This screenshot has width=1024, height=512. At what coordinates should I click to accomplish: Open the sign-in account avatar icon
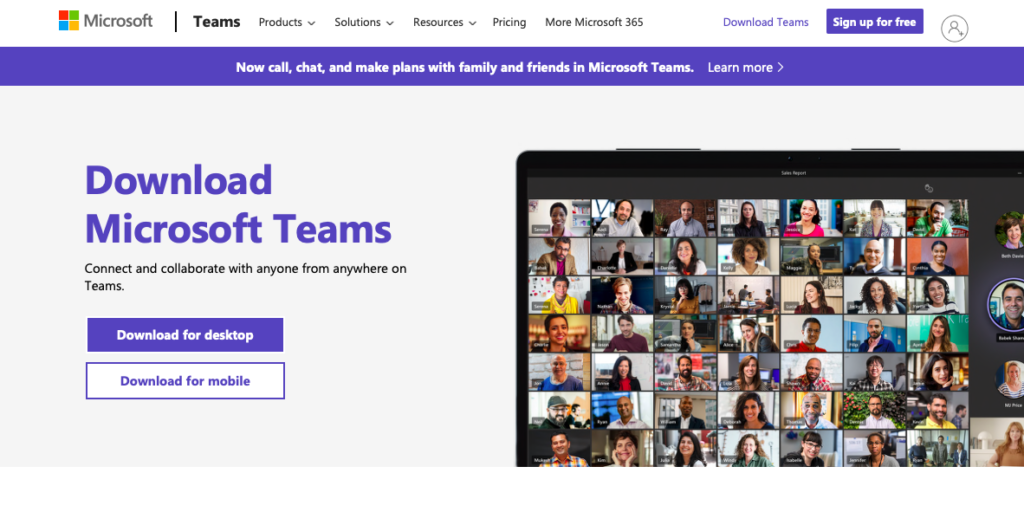click(x=954, y=28)
